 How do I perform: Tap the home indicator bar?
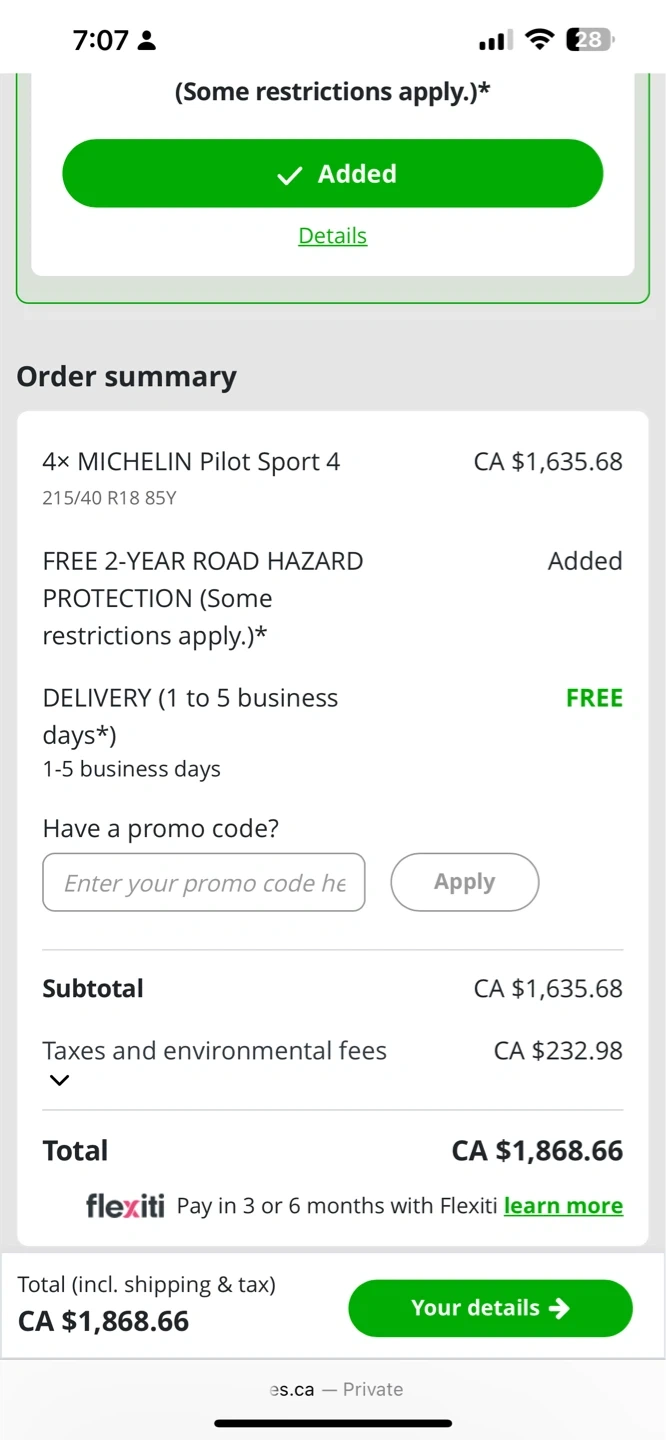333,1422
